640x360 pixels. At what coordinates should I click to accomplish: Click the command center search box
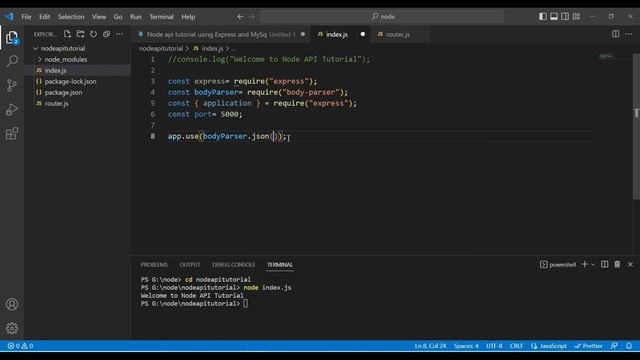[x=382, y=17]
